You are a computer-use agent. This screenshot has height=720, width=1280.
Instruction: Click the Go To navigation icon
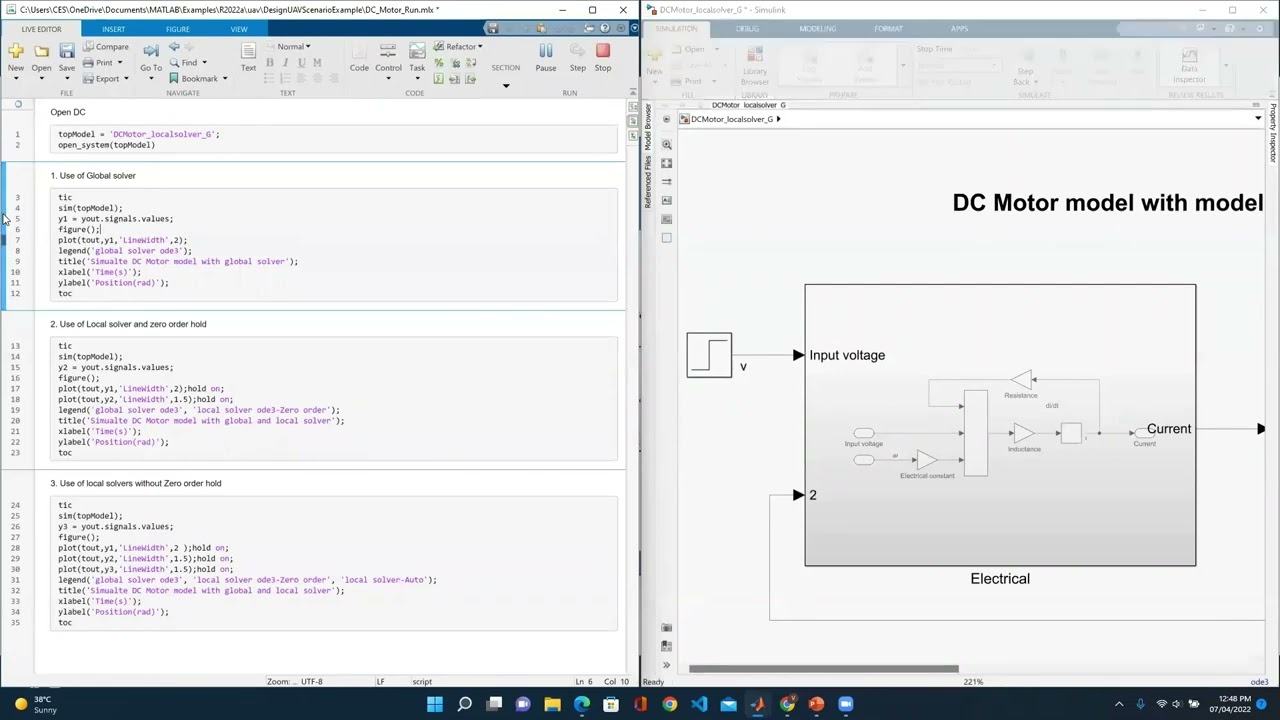[x=151, y=51]
